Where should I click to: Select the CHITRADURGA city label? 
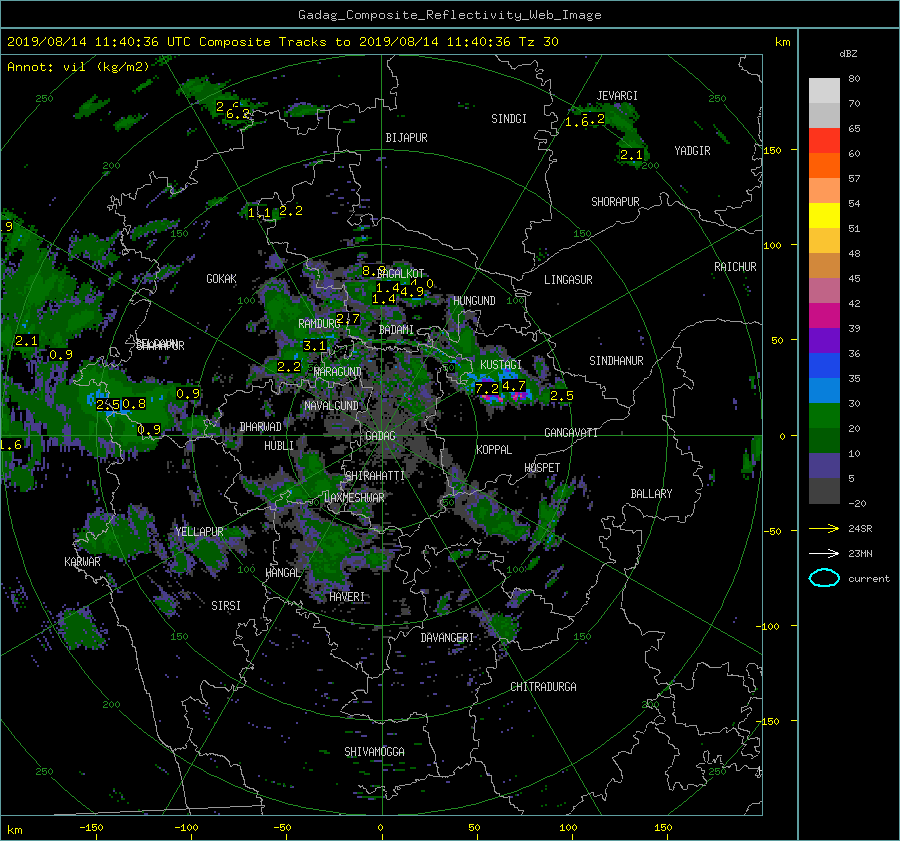(x=543, y=687)
